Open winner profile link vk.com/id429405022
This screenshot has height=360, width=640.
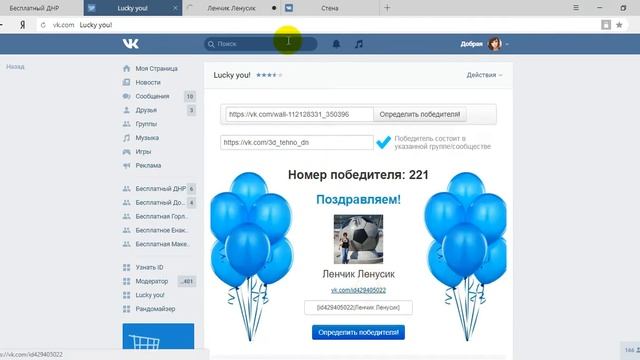click(358, 291)
